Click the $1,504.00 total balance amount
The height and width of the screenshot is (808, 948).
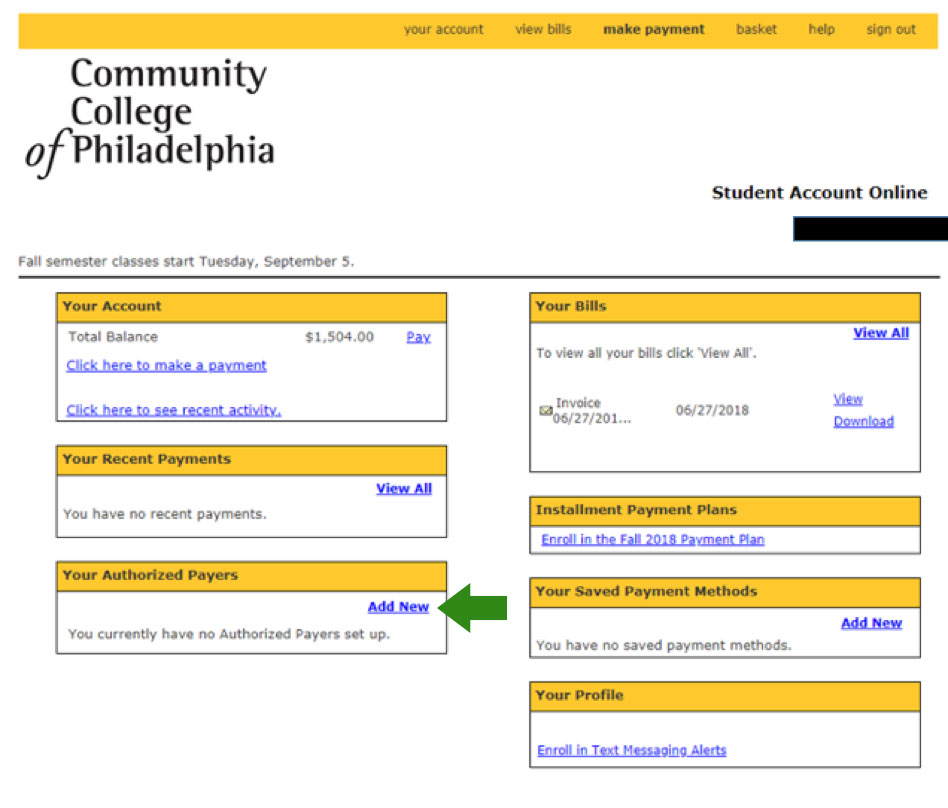click(x=339, y=337)
